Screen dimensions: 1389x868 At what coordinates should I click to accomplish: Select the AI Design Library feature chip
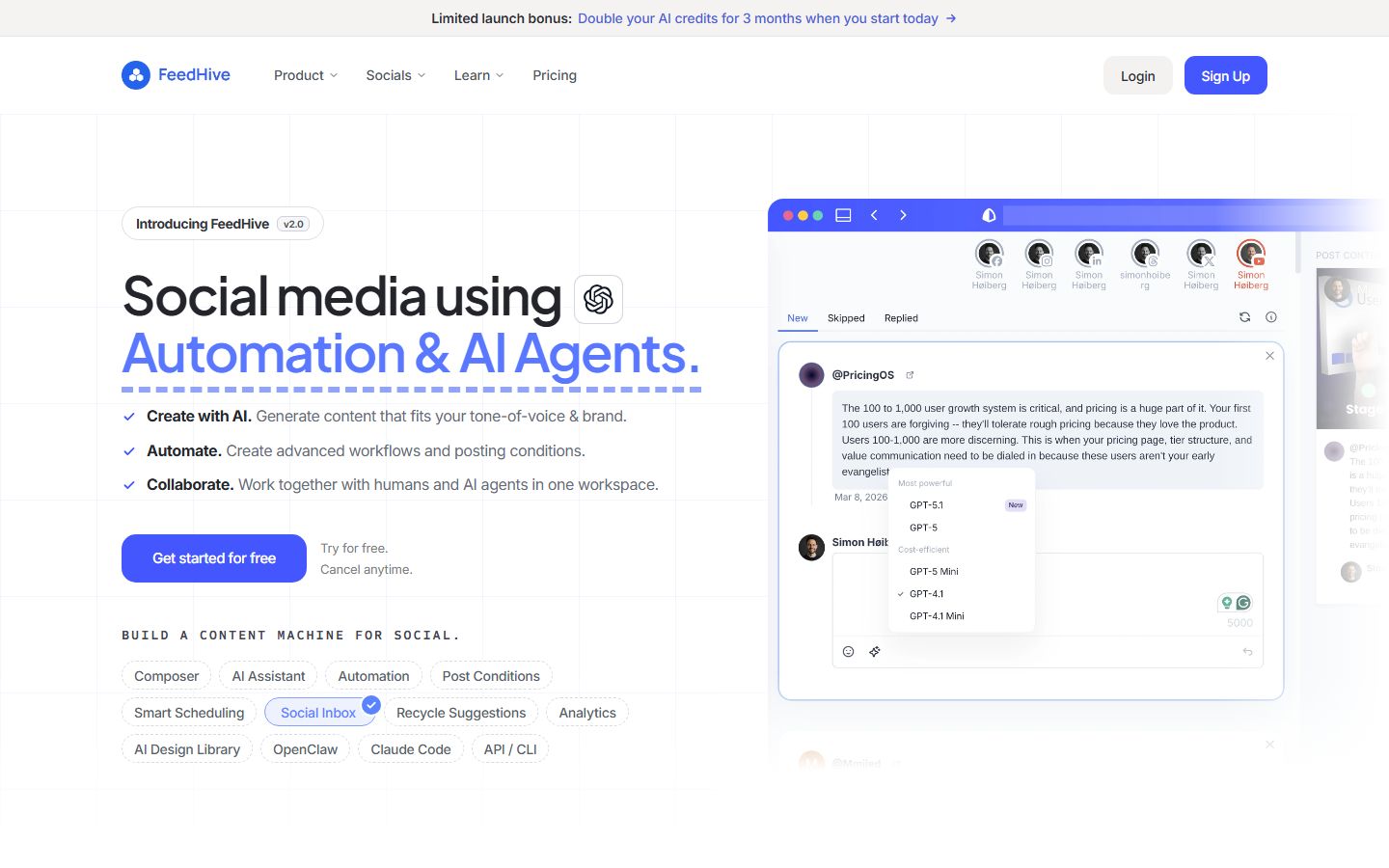[187, 749]
